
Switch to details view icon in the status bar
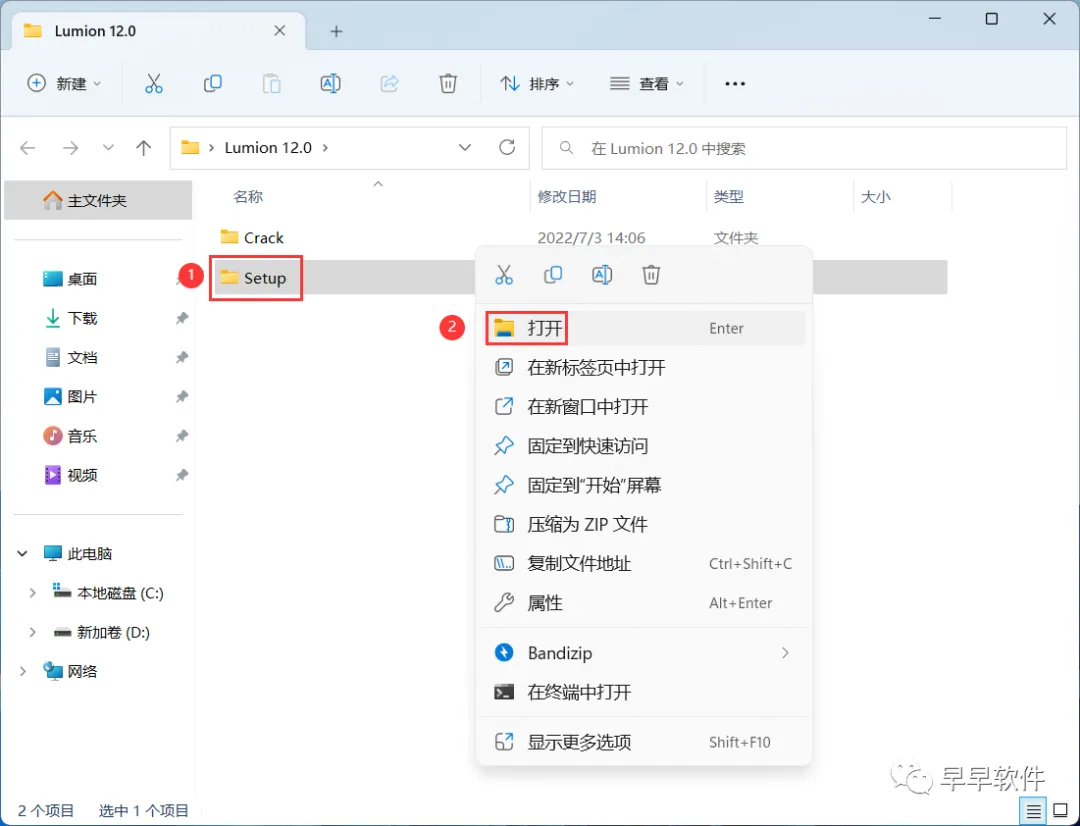(x=1033, y=811)
